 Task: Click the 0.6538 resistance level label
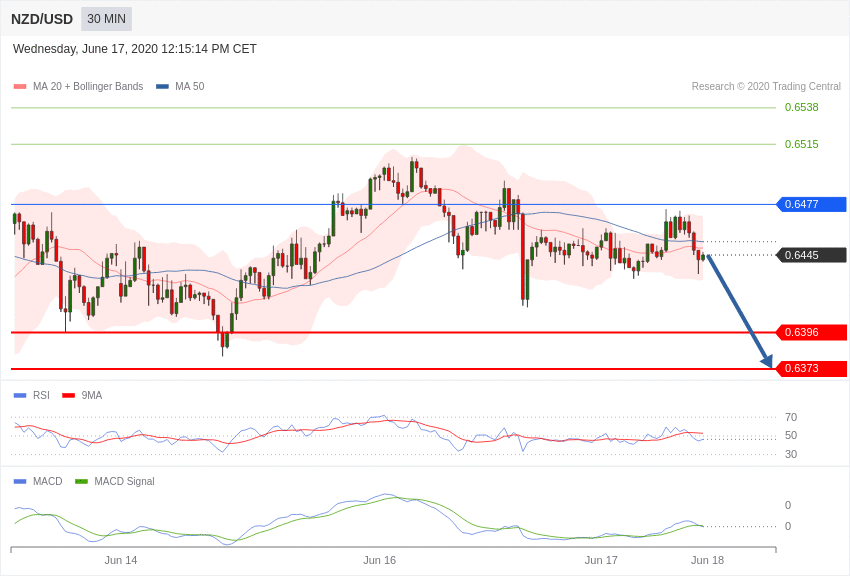point(802,107)
